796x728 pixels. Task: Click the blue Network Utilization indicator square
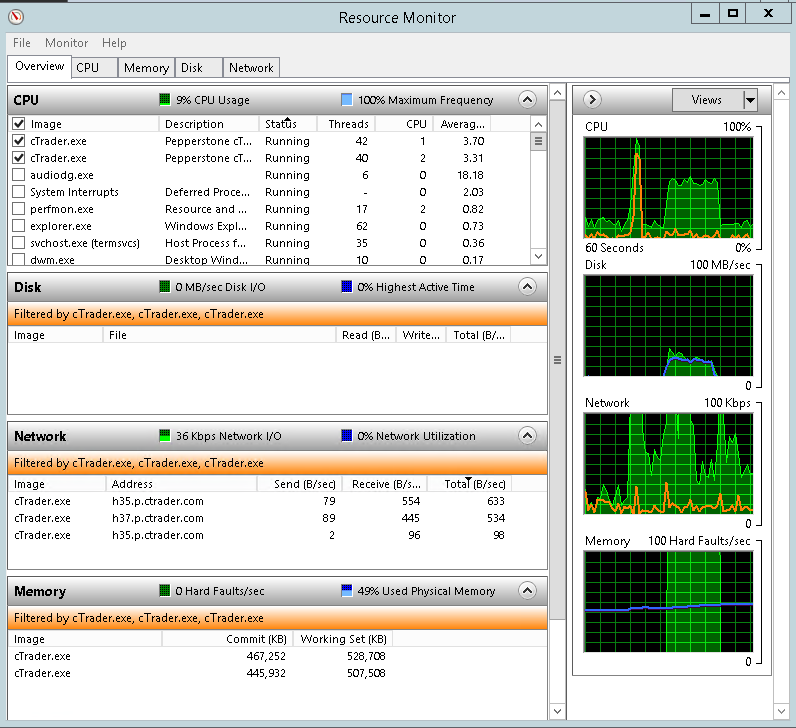coord(347,436)
